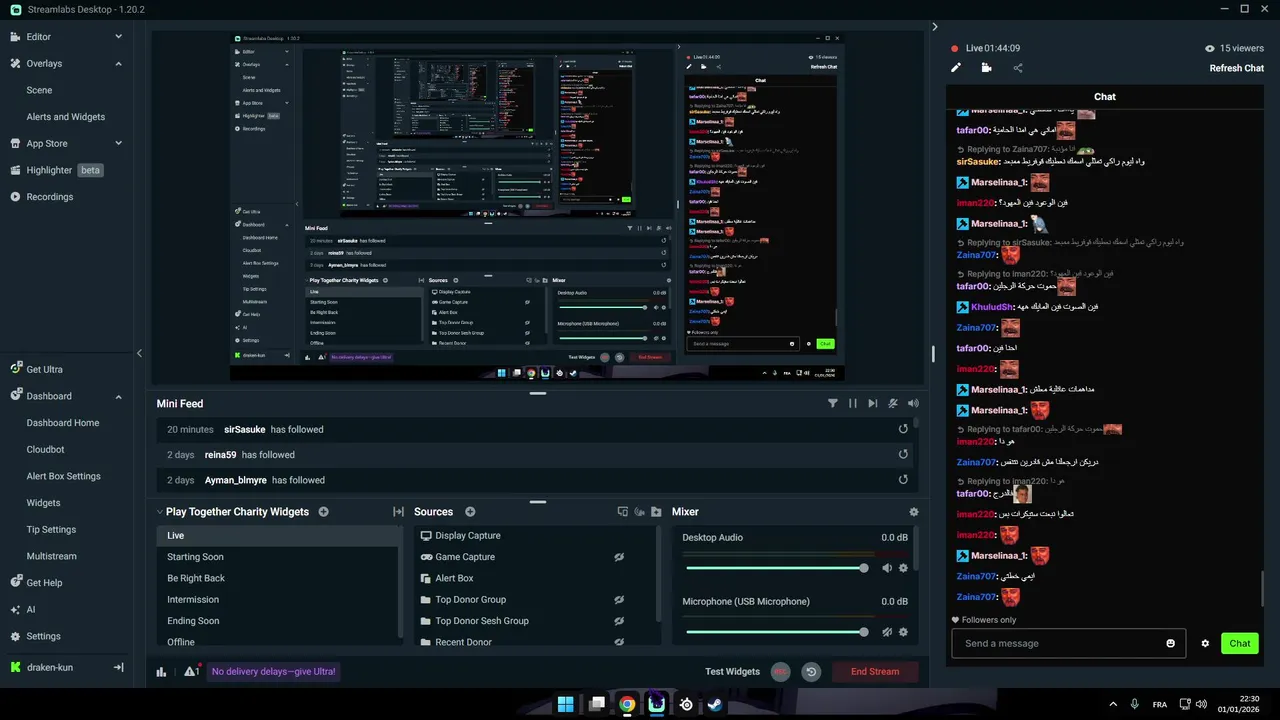Show the Top Donor Sesh Group folder
The height and width of the screenshot is (720, 1280).
619,621
